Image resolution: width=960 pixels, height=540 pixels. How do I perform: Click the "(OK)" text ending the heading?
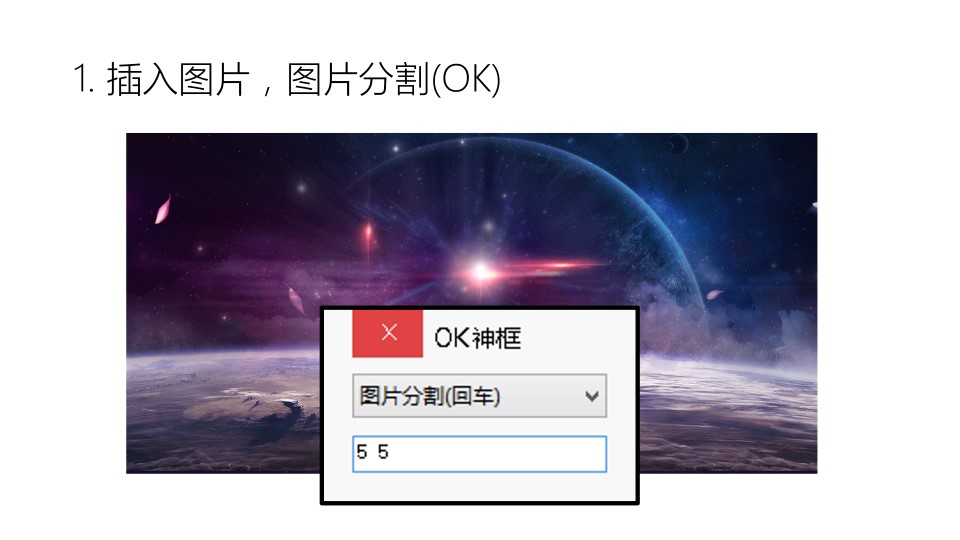(466, 80)
